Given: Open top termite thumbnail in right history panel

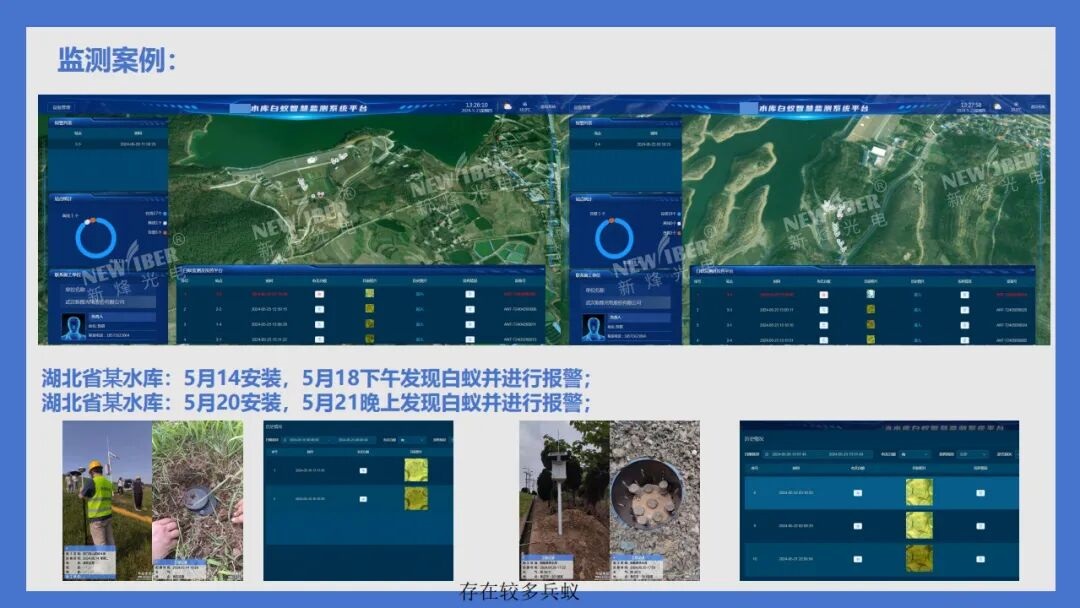Looking at the screenshot, I should pyautogui.click(x=919, y=492).
